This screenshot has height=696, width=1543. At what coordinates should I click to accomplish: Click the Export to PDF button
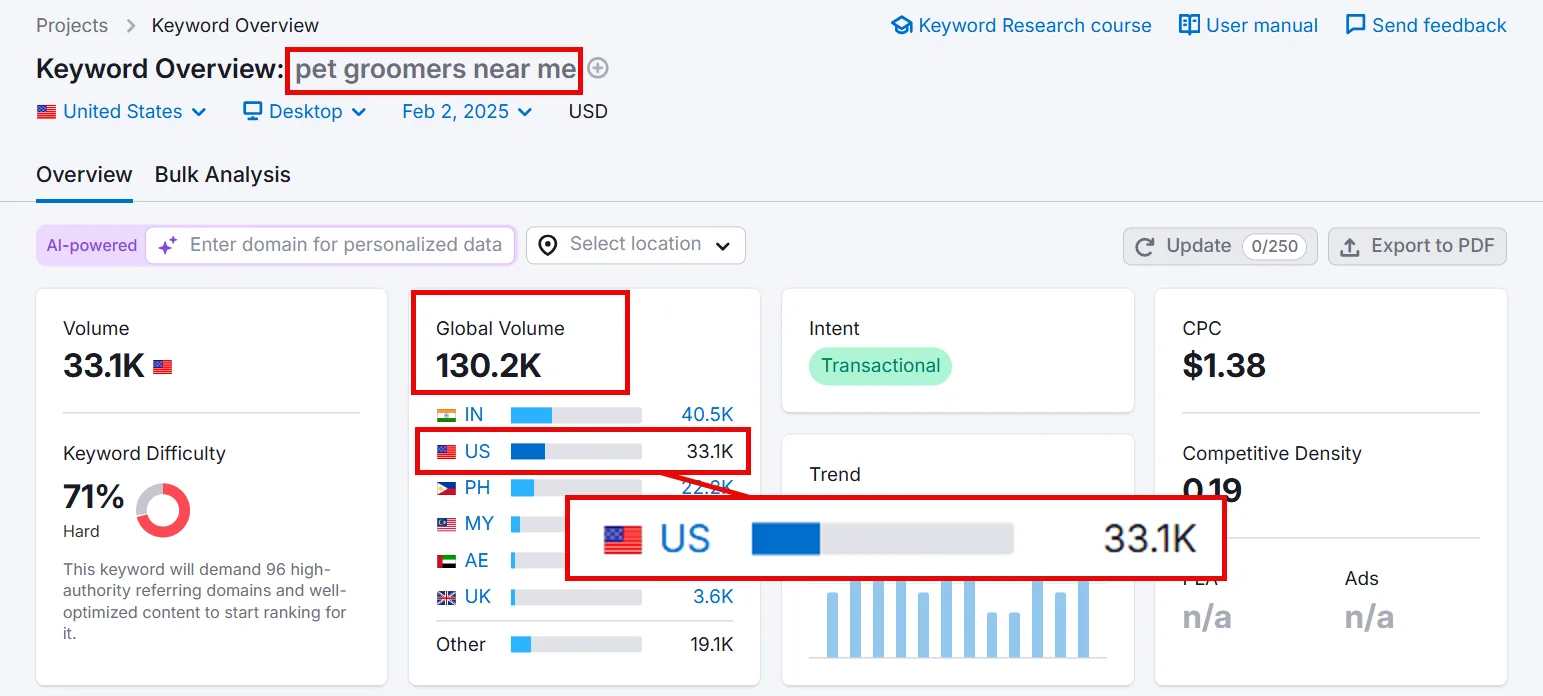(1417, 246)
